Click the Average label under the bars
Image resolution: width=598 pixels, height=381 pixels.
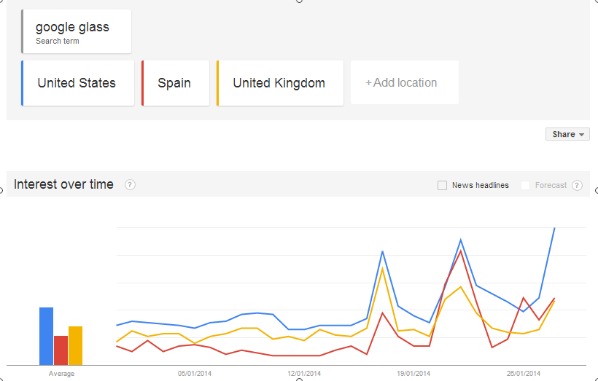(x=61, y=373)
